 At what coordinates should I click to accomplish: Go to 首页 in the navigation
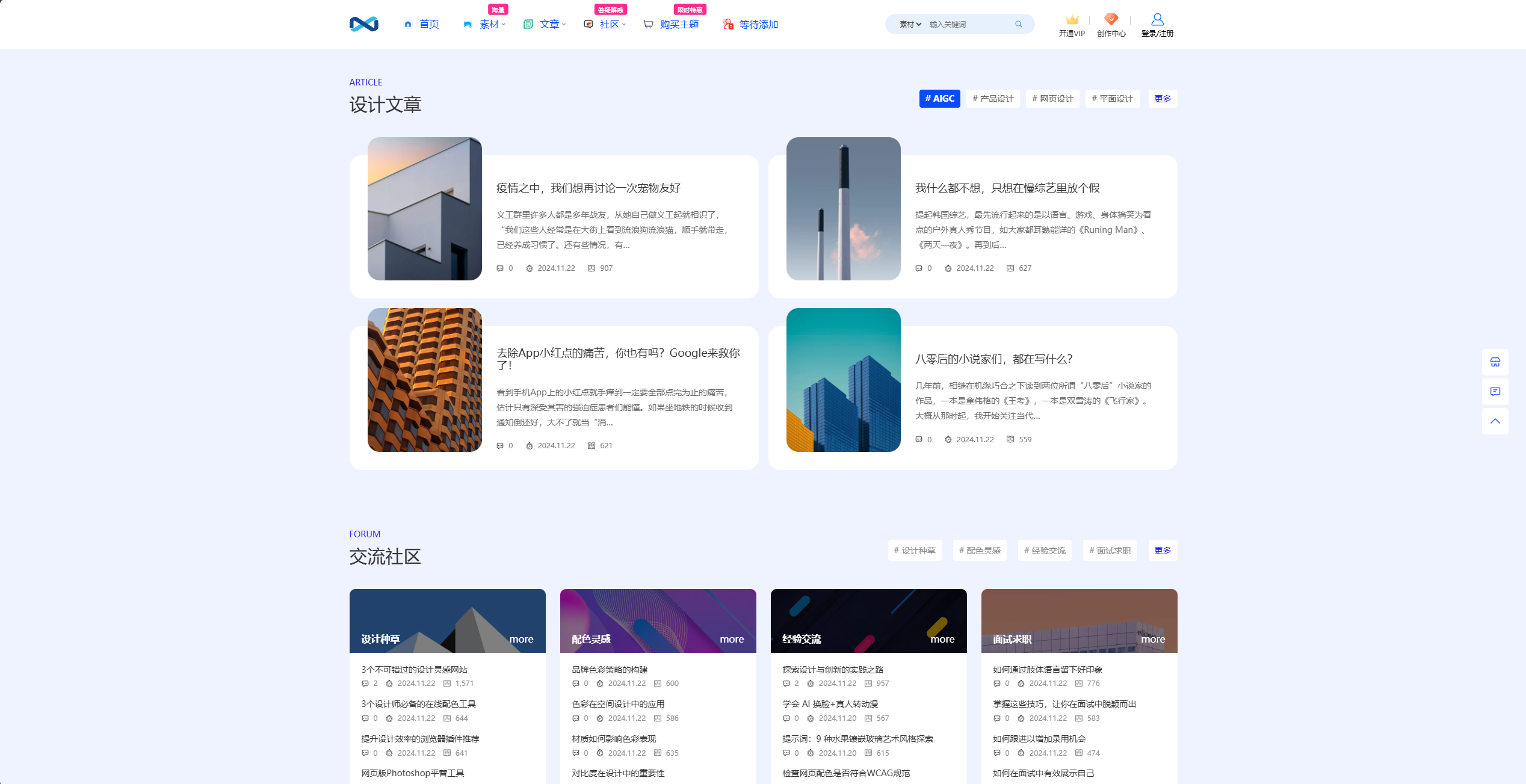point(429,24)
